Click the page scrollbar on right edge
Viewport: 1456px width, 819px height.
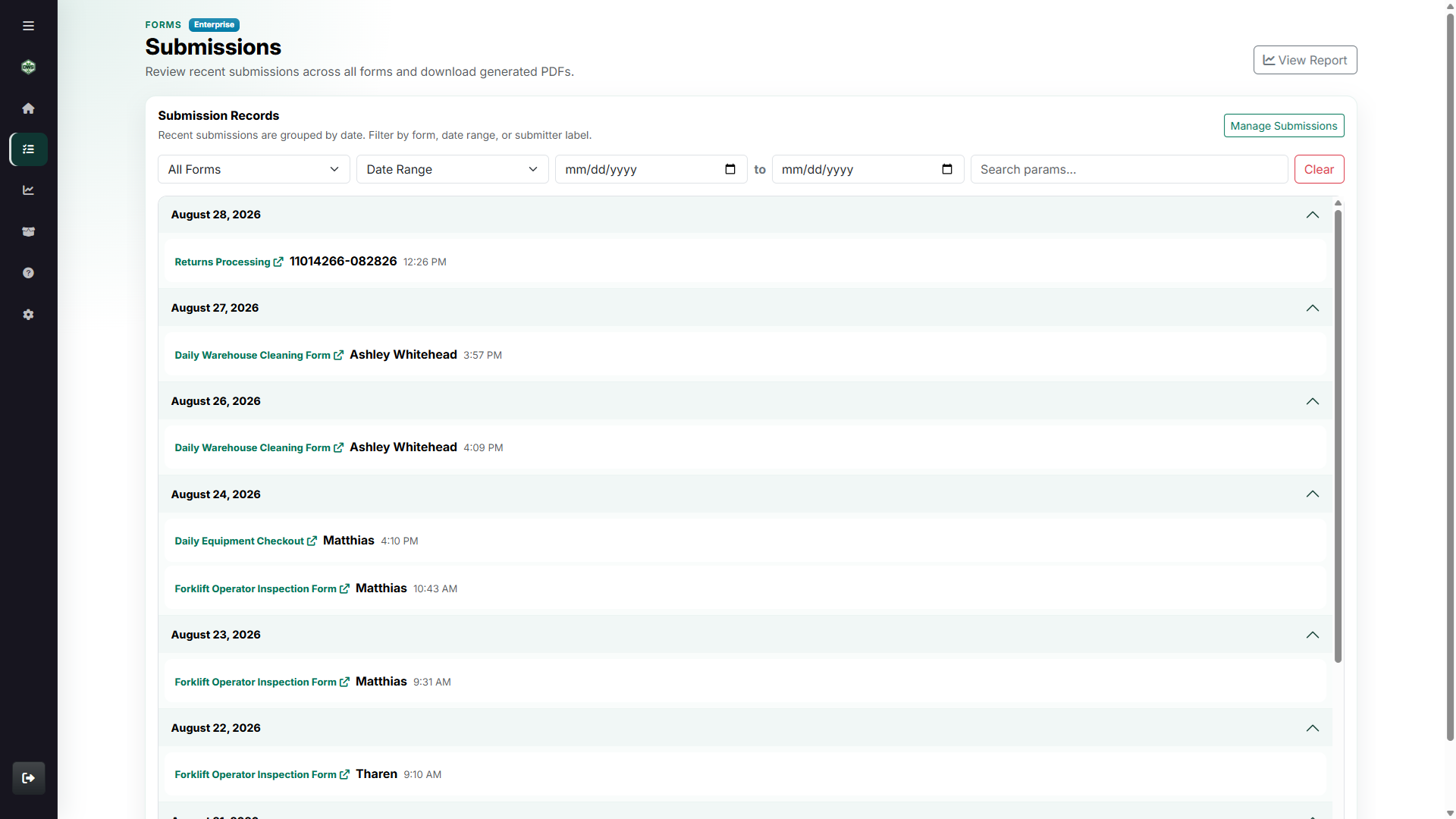tap(1450, 375)
